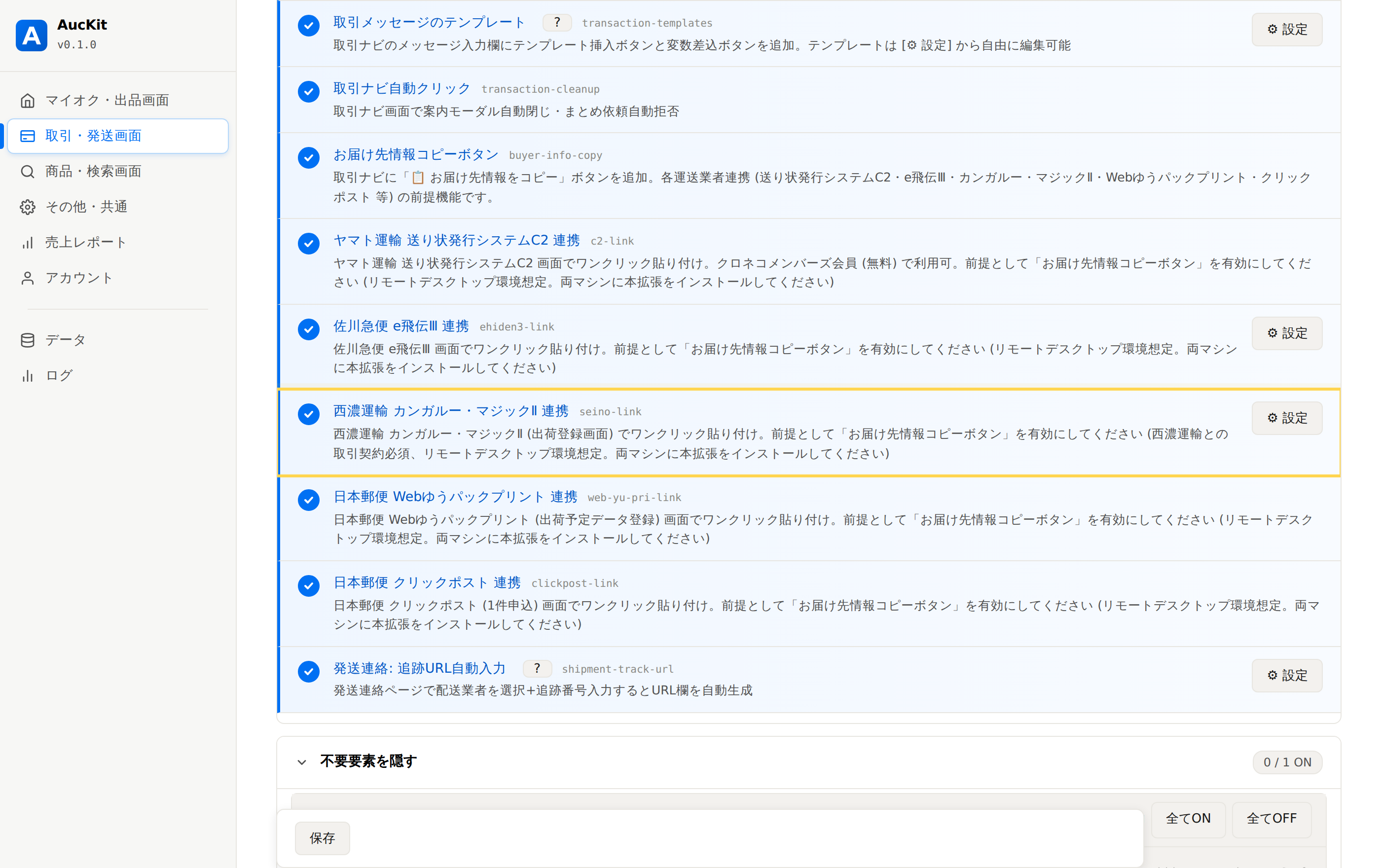
Task: Toggle お届け先情報コピーボタン checkbox
Action: pos(309,158)
